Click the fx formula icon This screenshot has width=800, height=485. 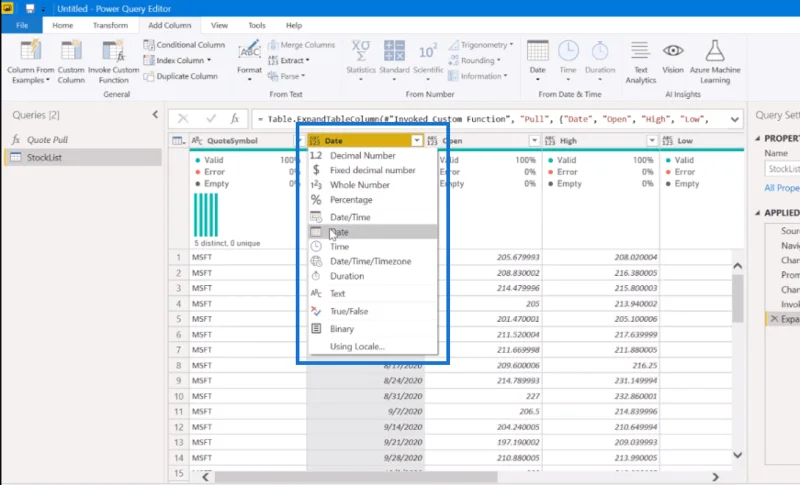pos(235,119)
